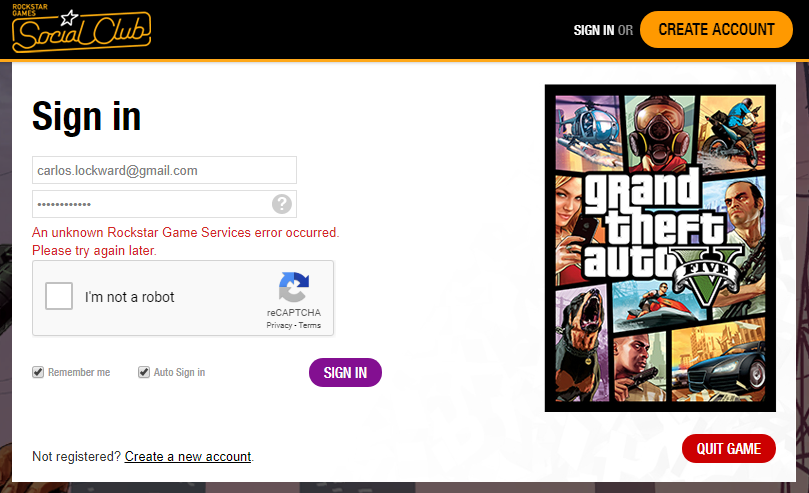This screenshot has width=809, height=493.
Task: Focus the password input field
Action: click(x=164, y=204)
